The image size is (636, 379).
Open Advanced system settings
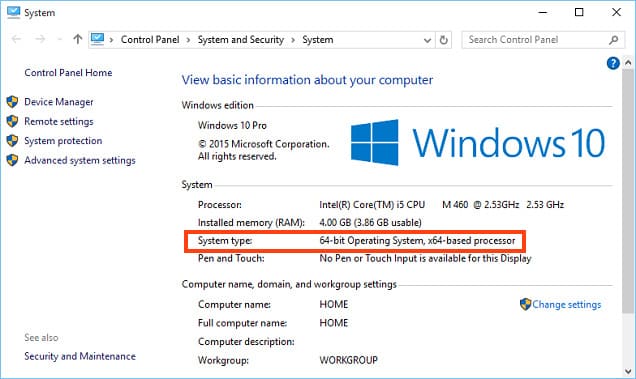pyautogui.click(x=80, y=160)
